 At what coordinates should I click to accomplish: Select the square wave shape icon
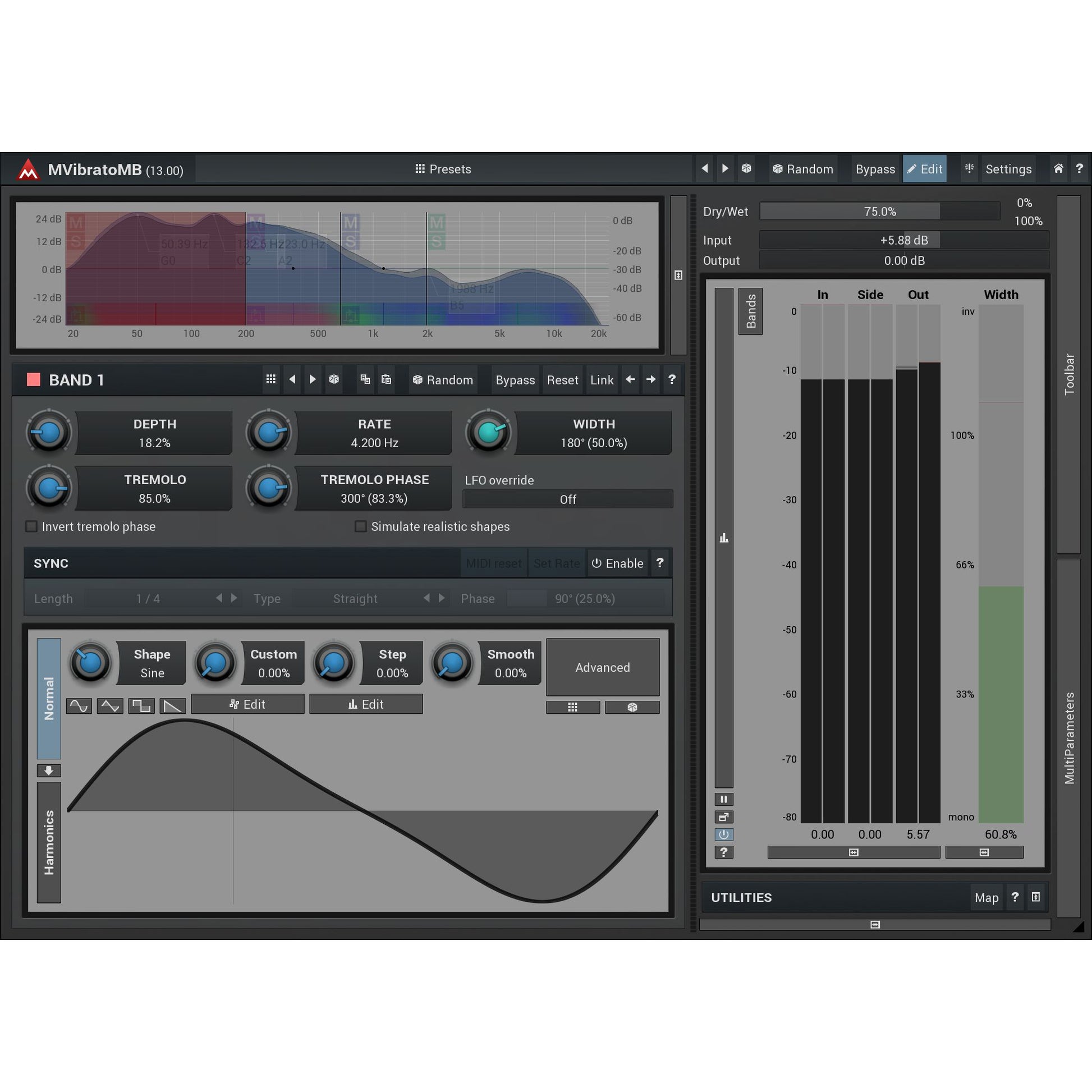(x=141, y=705)
